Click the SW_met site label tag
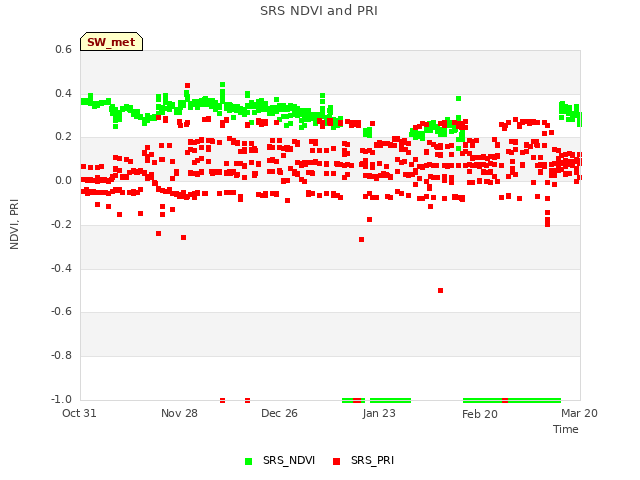The image size is (640, 480). [x=111, y=42]
